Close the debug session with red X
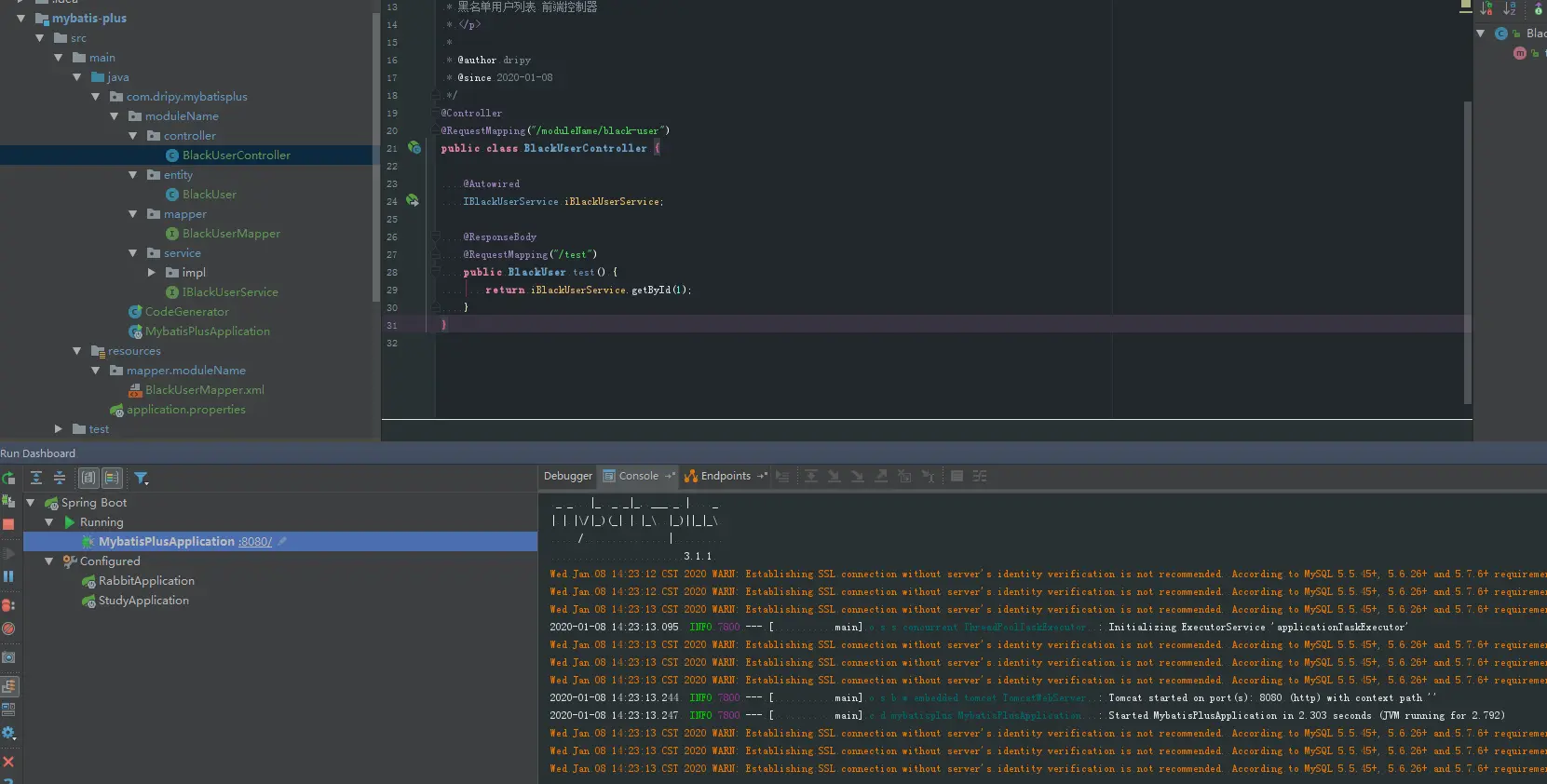The height and width of the screenshot is (784, 1547). (x=8, y=762)
